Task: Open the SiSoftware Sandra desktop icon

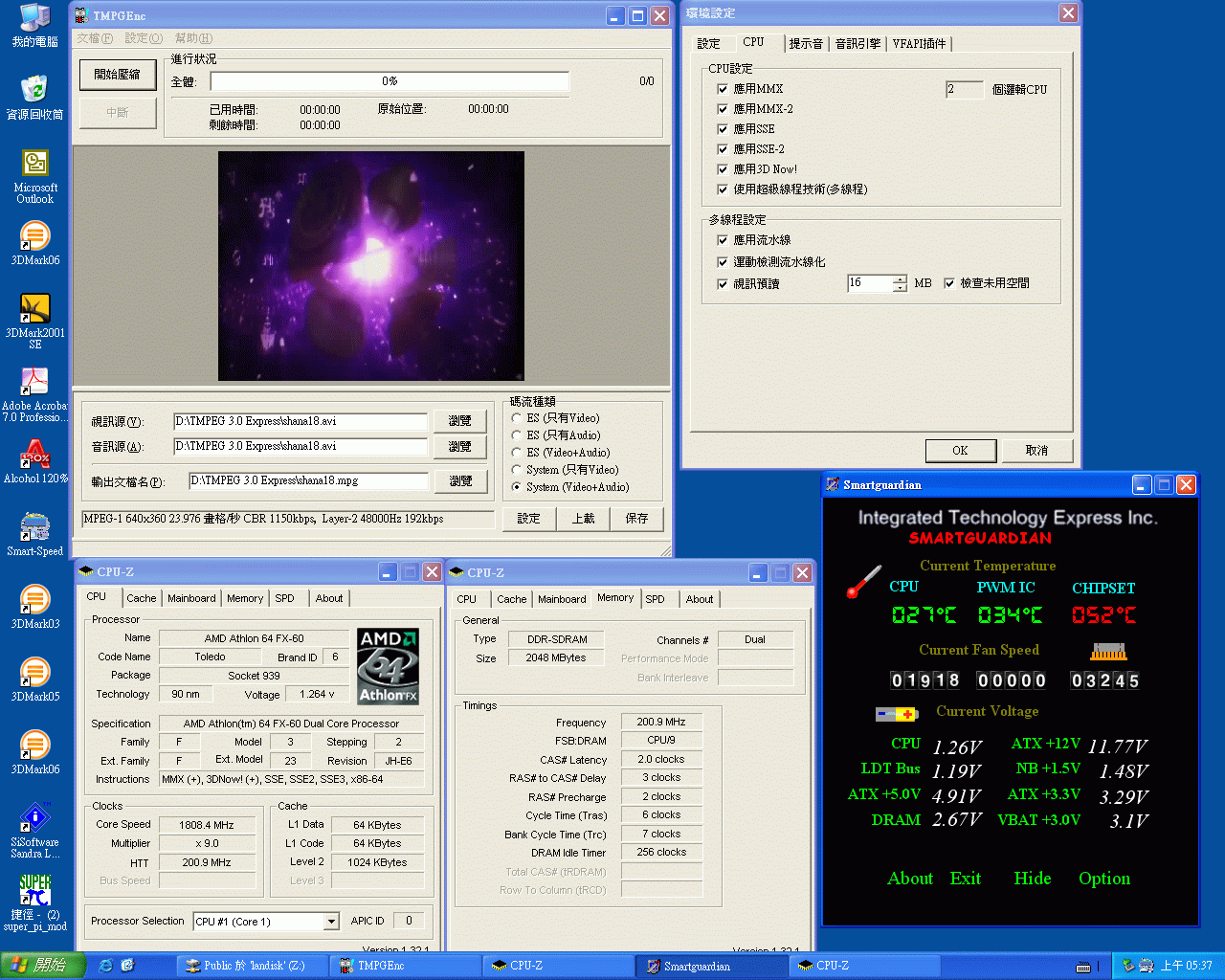Action: (x=35, y=830)
